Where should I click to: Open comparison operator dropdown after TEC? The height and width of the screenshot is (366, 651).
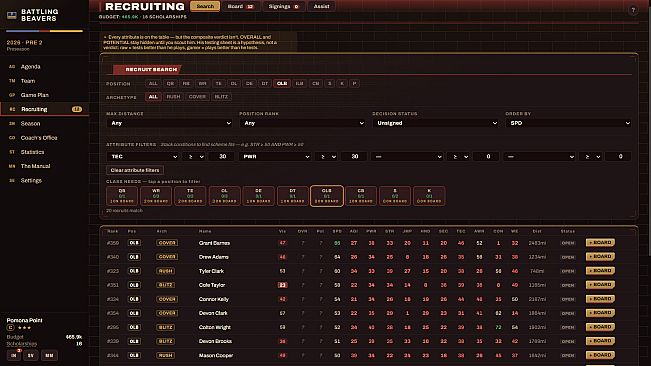tap(194, 156)
